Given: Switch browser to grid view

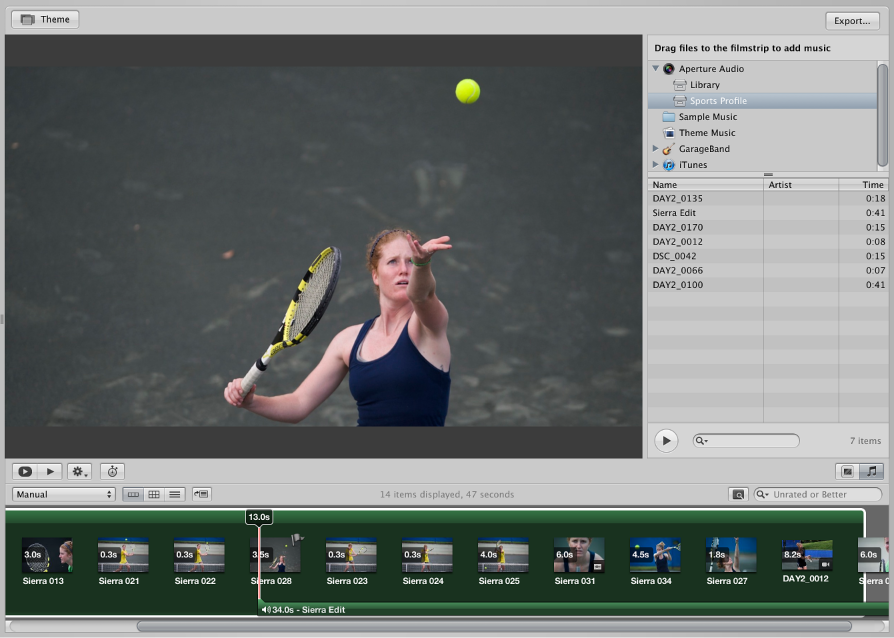Looking at the screenshot, I should click(x=155, y=494).
